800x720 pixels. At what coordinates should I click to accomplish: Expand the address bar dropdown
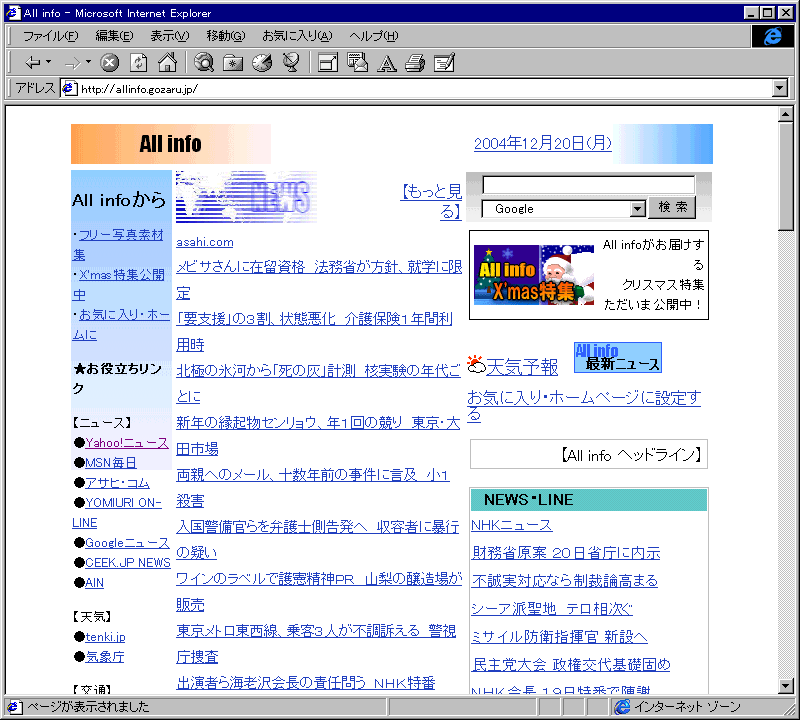(x=779, y=89)
